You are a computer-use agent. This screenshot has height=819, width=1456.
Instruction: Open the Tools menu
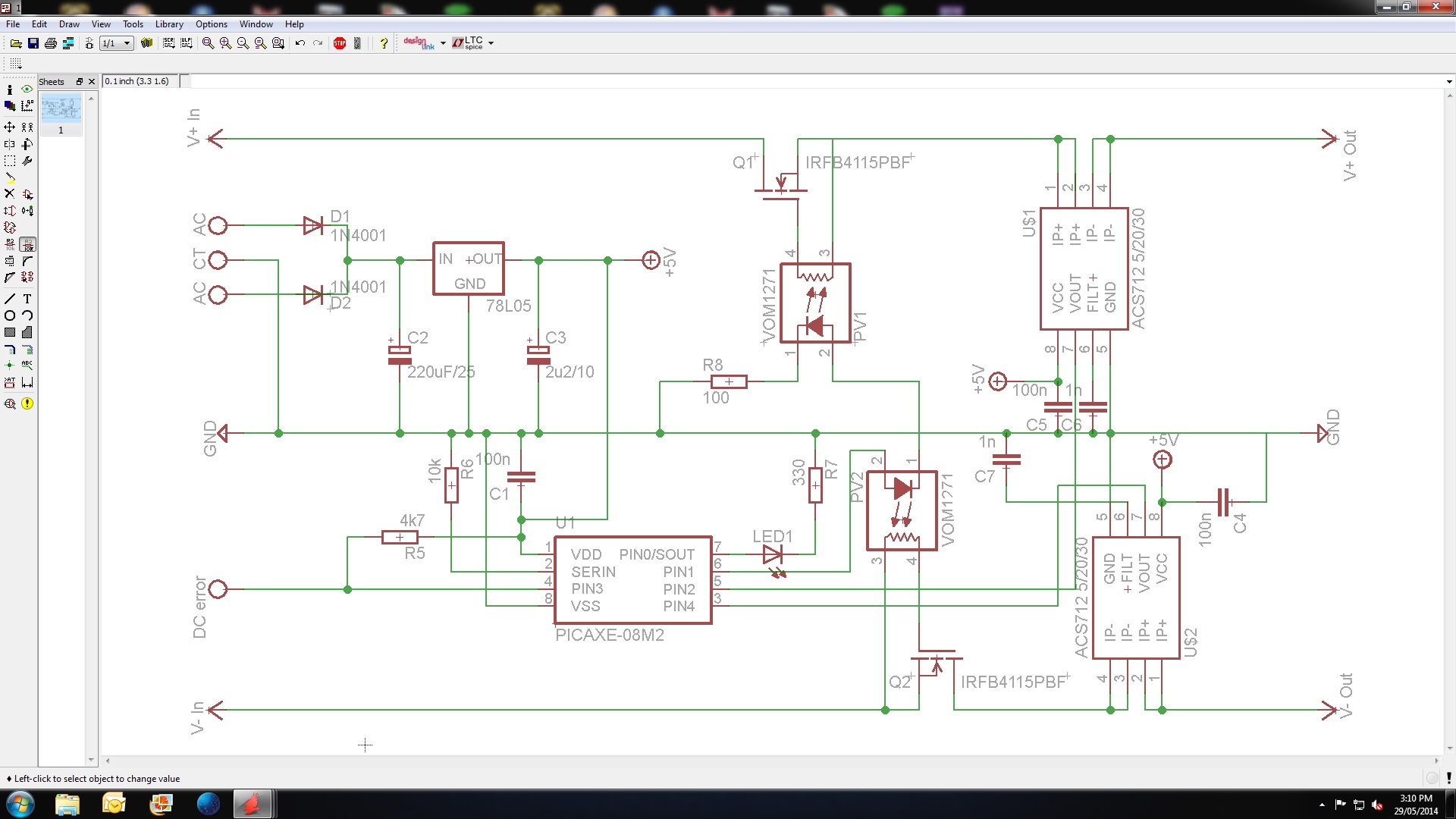133,24
